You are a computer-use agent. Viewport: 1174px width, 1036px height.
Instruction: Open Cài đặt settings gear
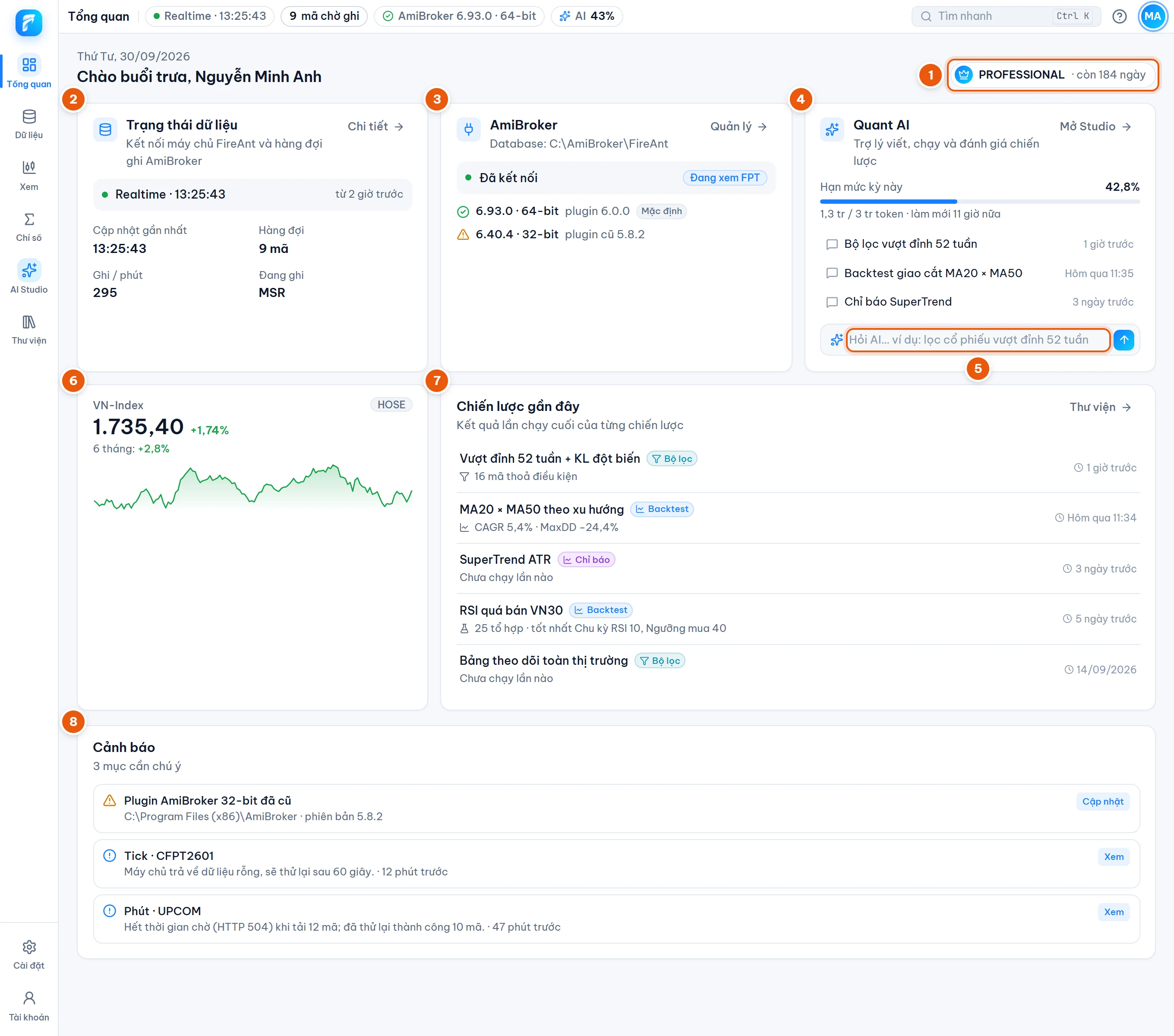pyautogui.click(x=29, y=954)
